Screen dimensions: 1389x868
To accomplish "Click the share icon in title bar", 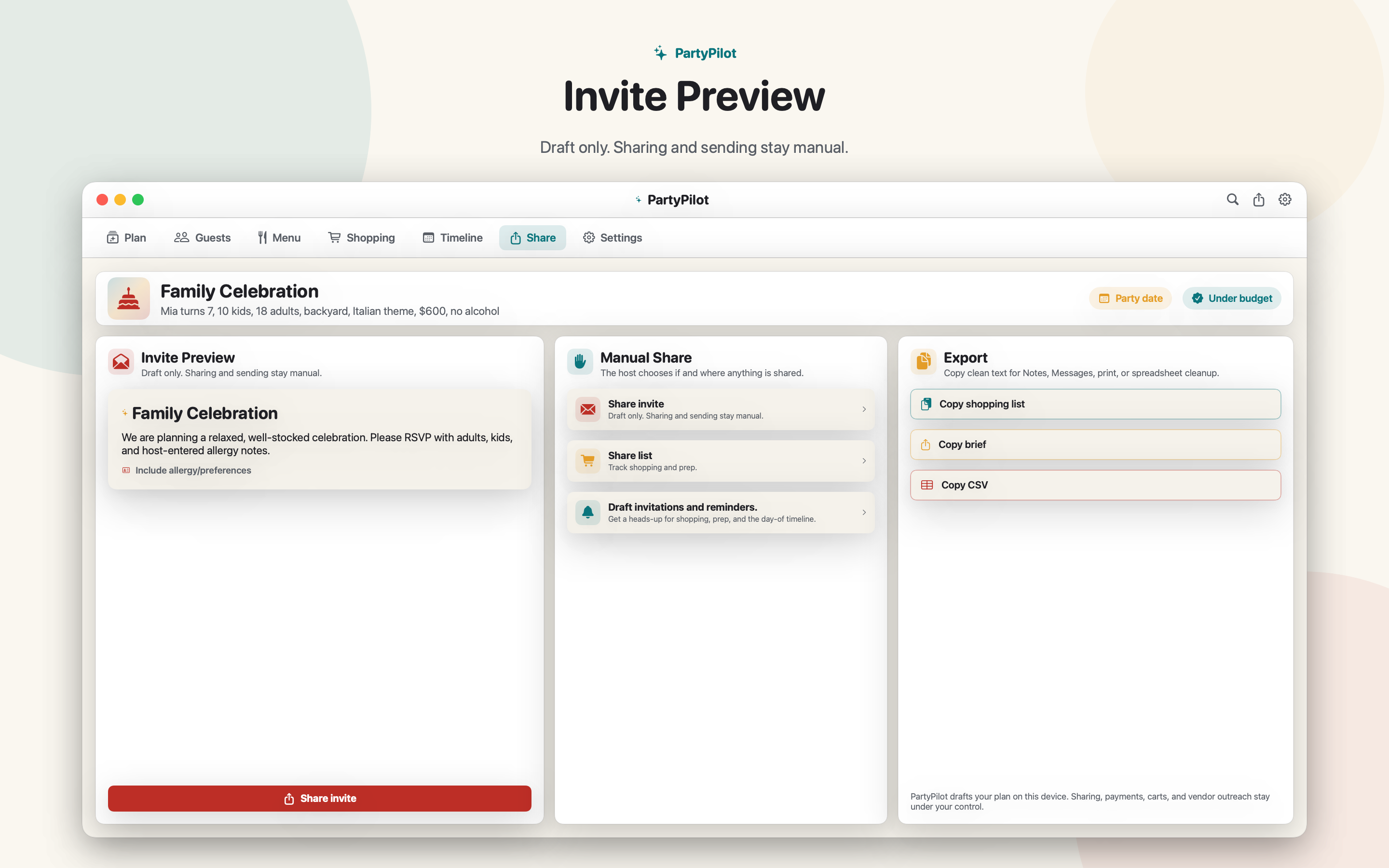I will tap(1259, 199).
